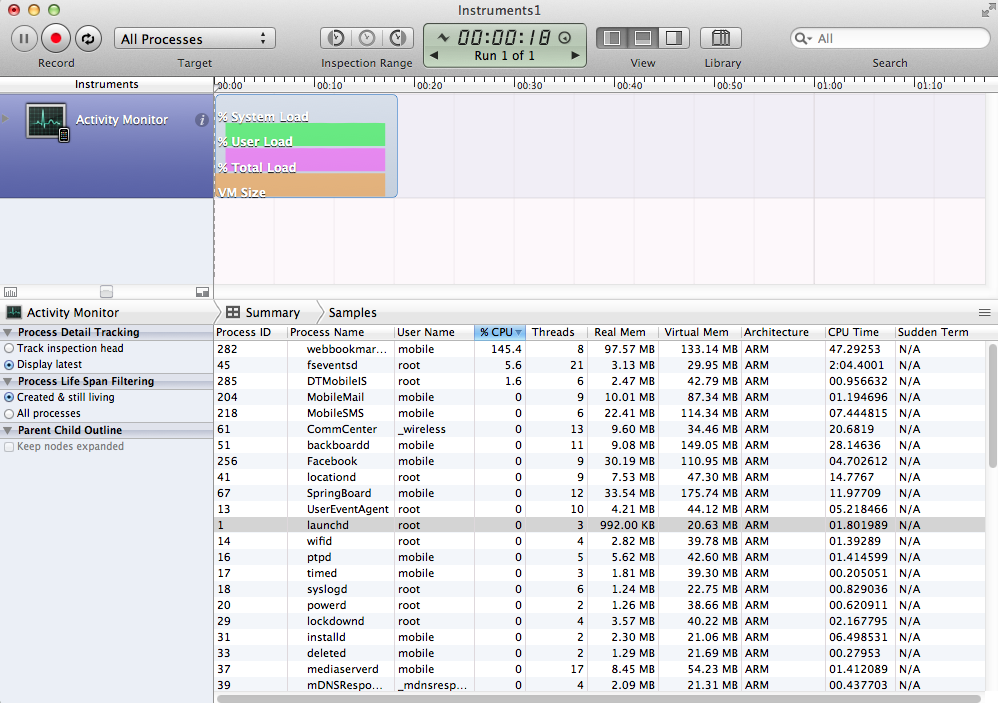Click the bottom-left track options icon
Image resolution: width=998 pixels, height=703 pixels.
click(10, 292)
